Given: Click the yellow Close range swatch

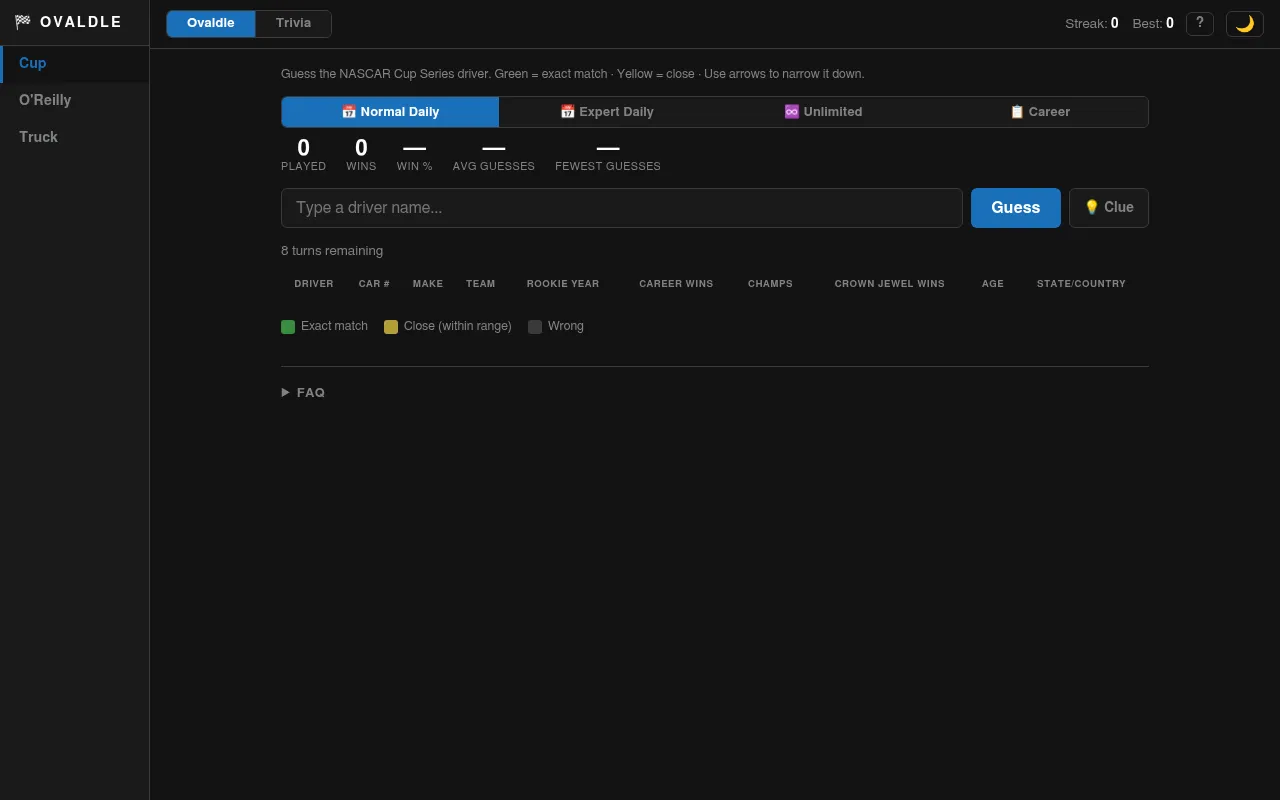Looking at the screenshot, I should (391, 327).
